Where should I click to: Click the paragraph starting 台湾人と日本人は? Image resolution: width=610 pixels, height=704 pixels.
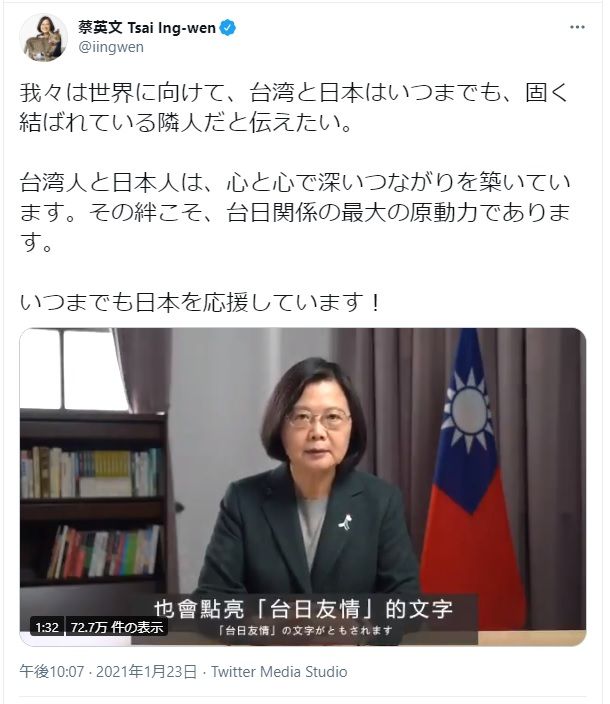pos(294,212)
